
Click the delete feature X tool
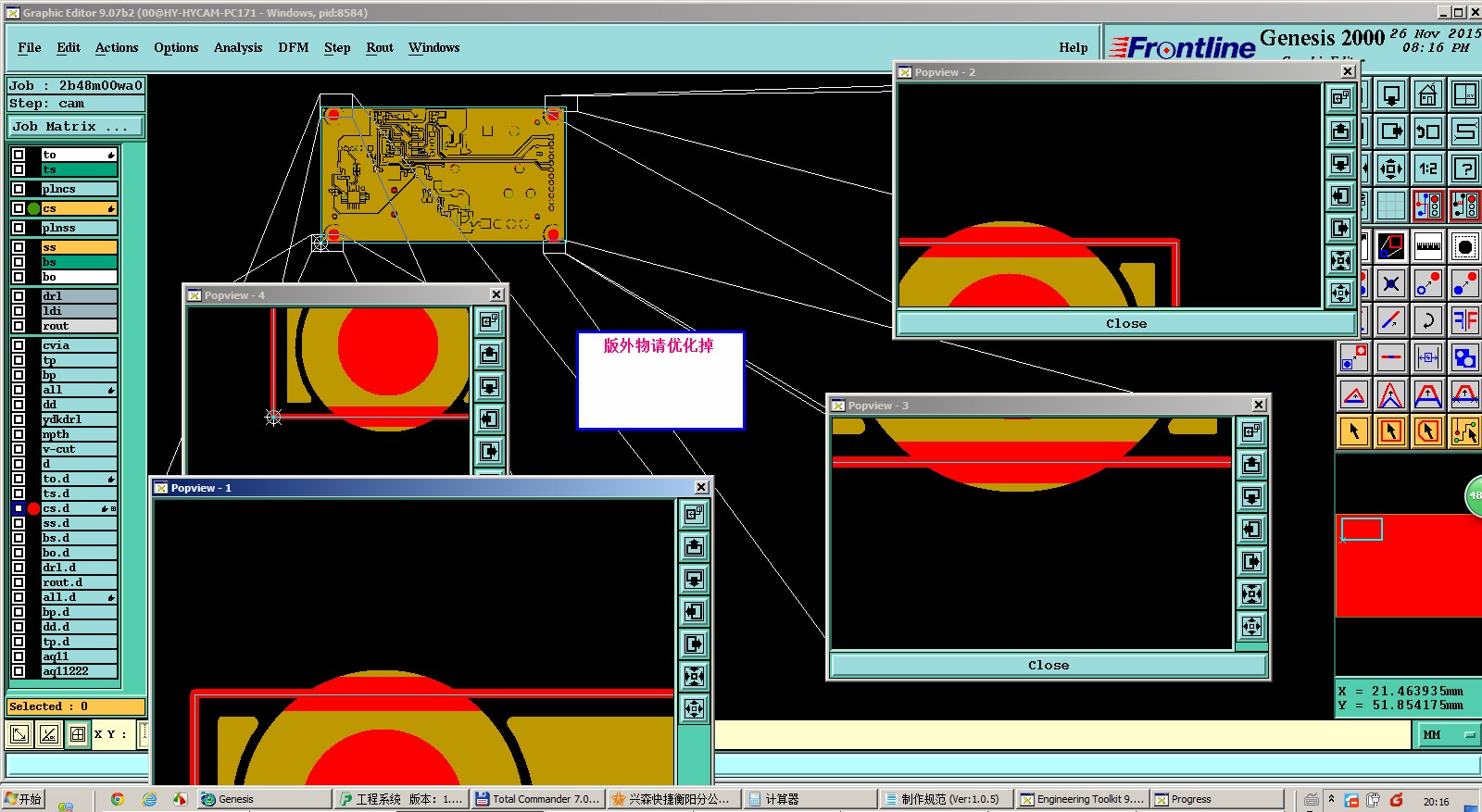[x=1390, y=283]
